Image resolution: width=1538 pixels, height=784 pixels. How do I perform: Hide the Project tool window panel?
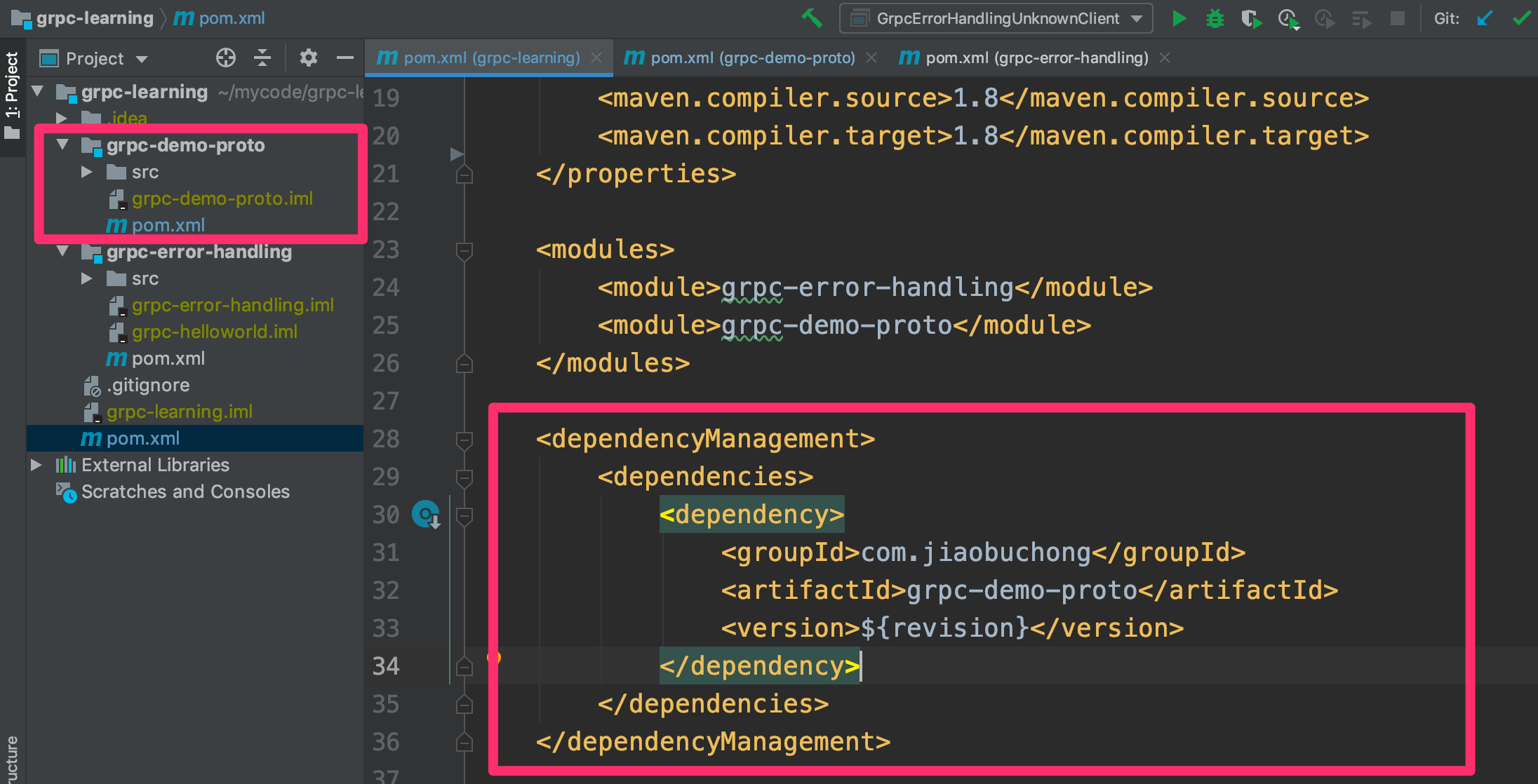point(345,58)
